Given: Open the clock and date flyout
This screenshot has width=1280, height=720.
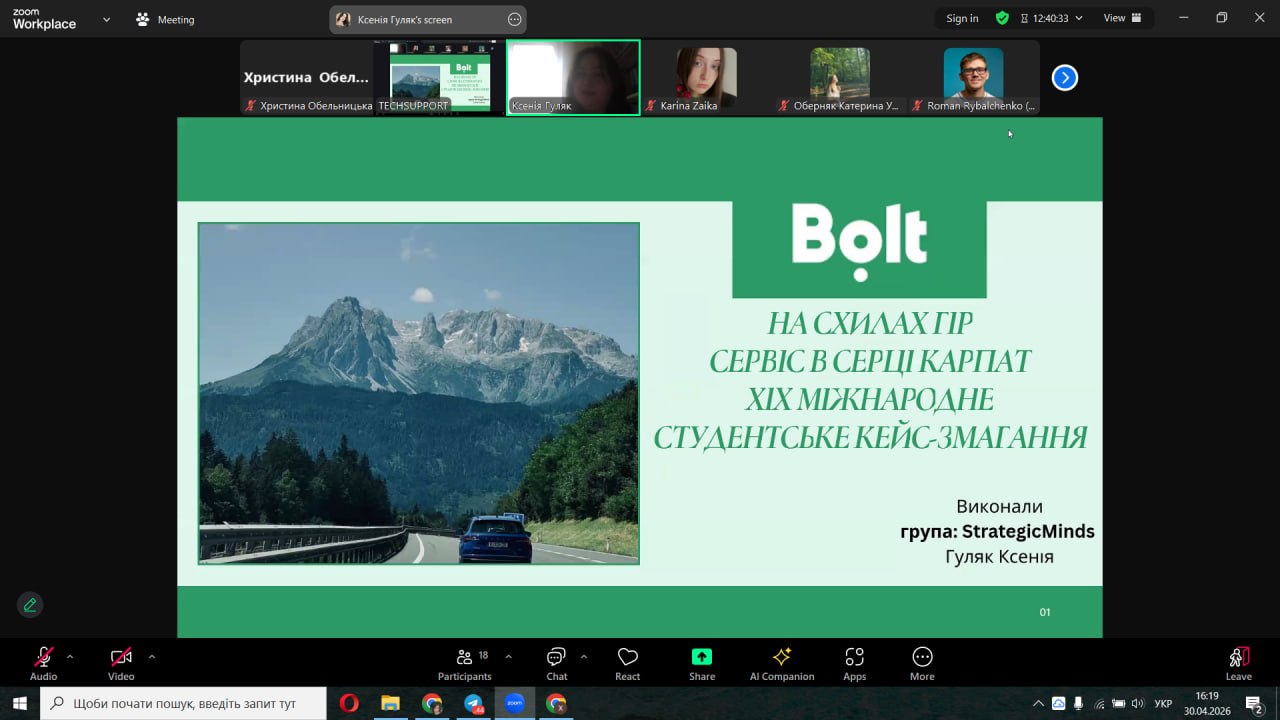Looking at the screenshot, I should 1207,703.
